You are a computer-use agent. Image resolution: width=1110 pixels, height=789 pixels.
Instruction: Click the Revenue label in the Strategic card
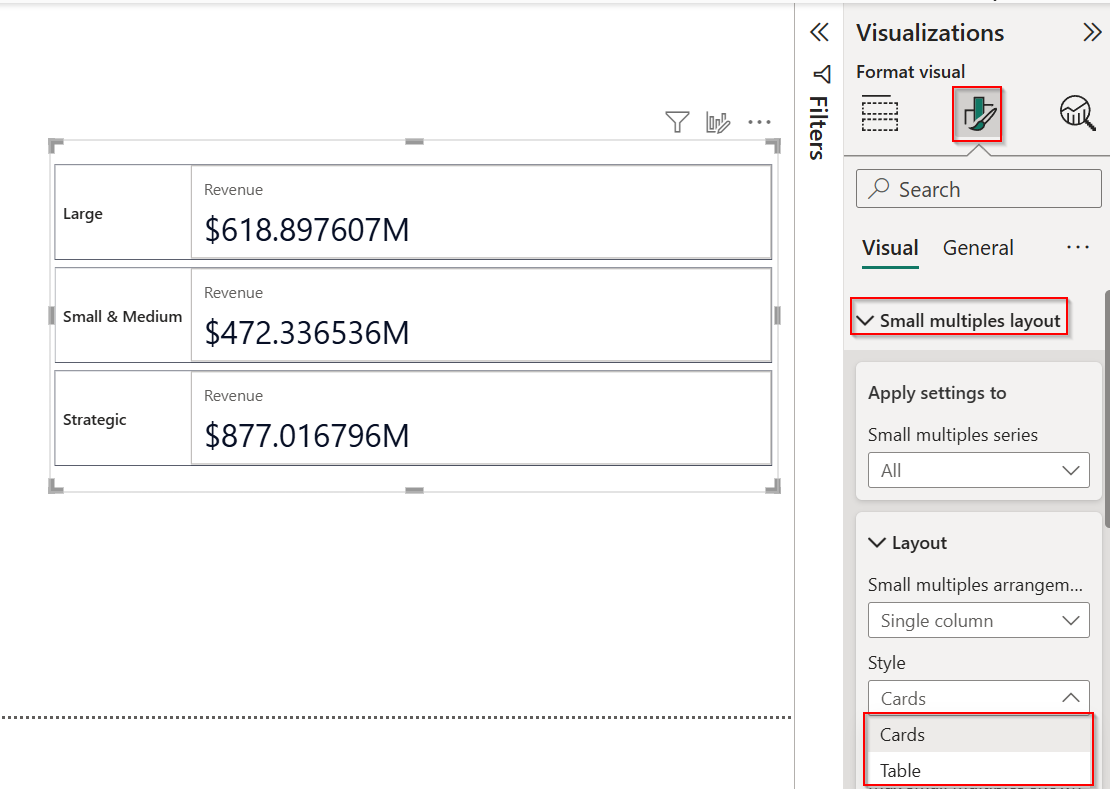click(x=233, y=396)
